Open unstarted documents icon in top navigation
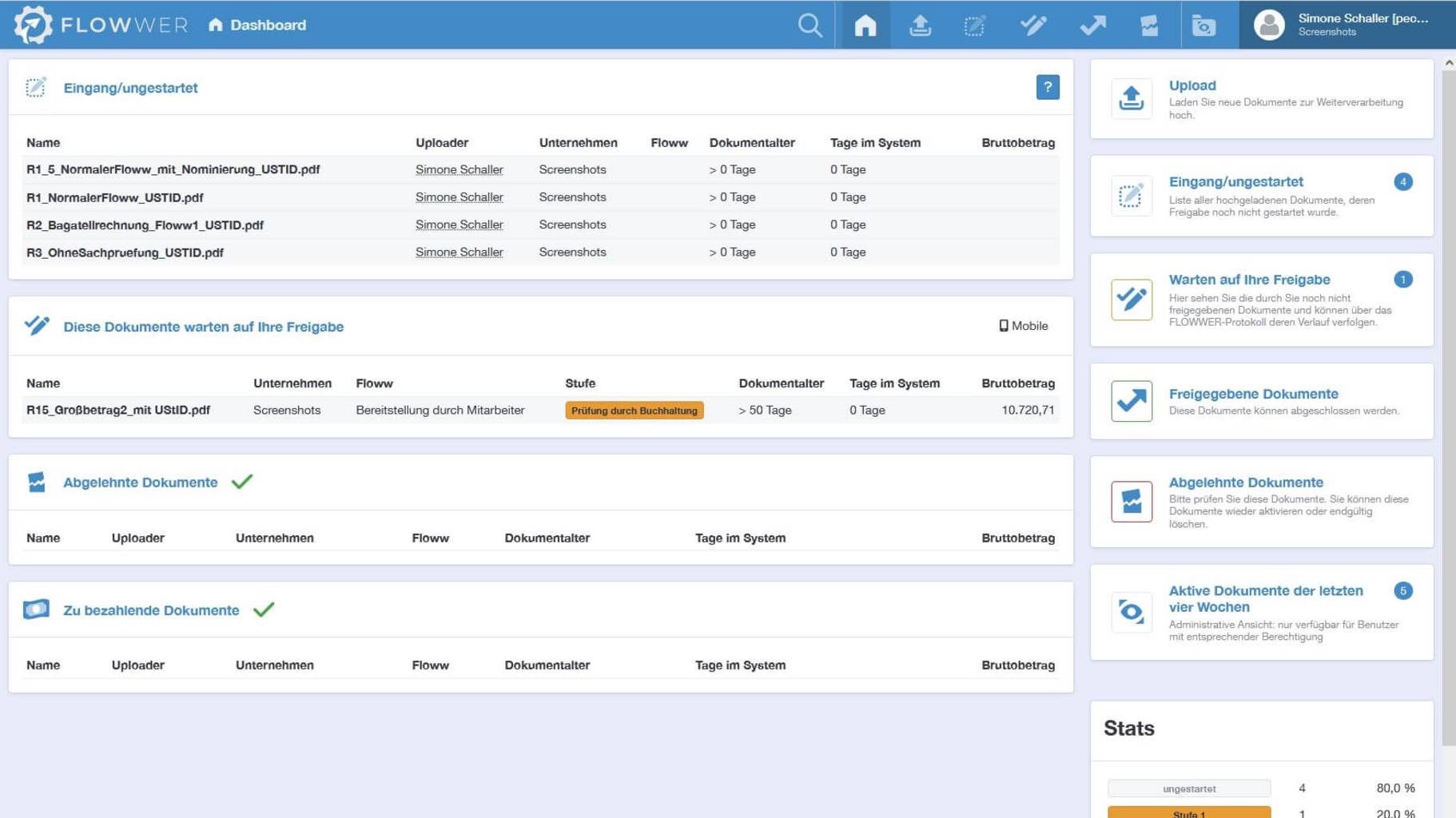1456x818 pixels. [x=974, y=26]
